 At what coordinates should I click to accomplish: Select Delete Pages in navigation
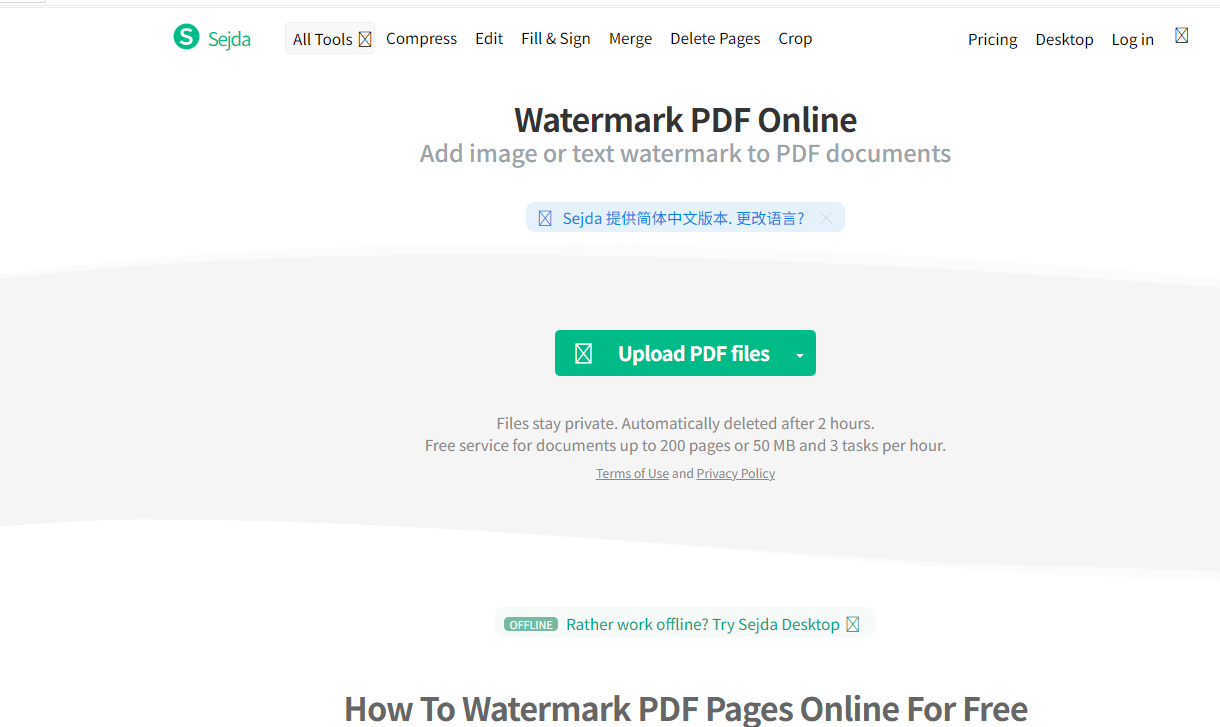[x=715, y=38]
